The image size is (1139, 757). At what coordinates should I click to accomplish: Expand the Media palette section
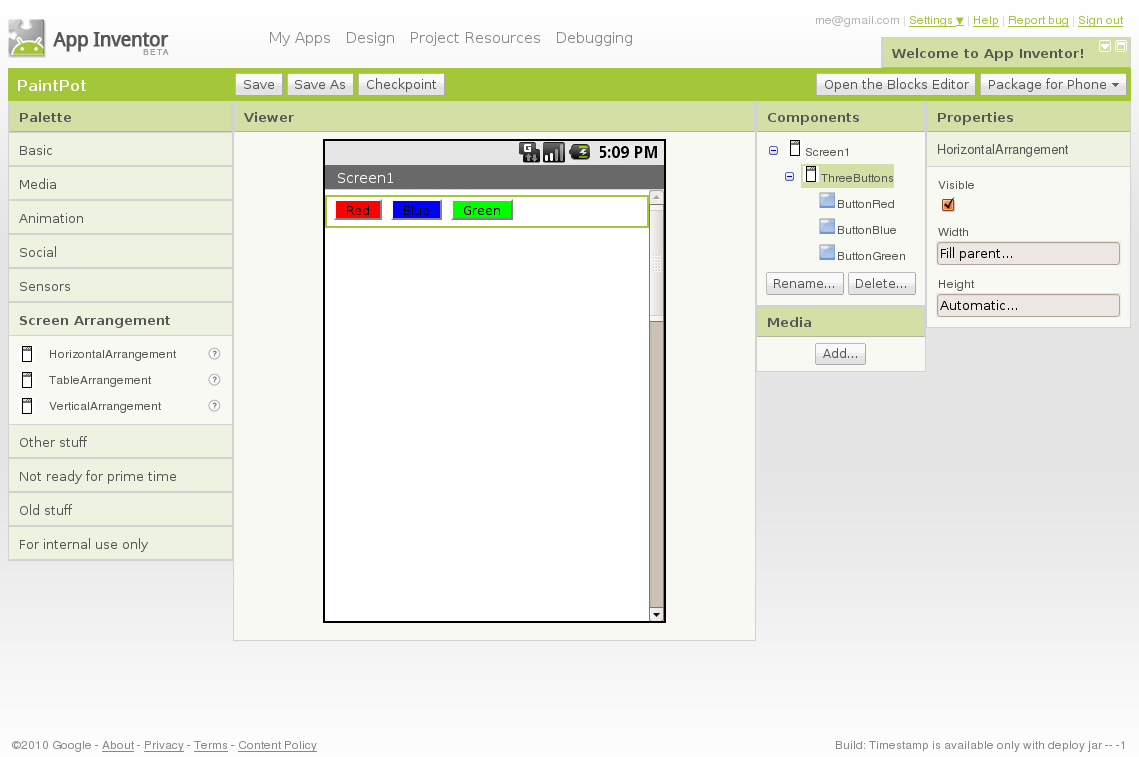point(121,185)
